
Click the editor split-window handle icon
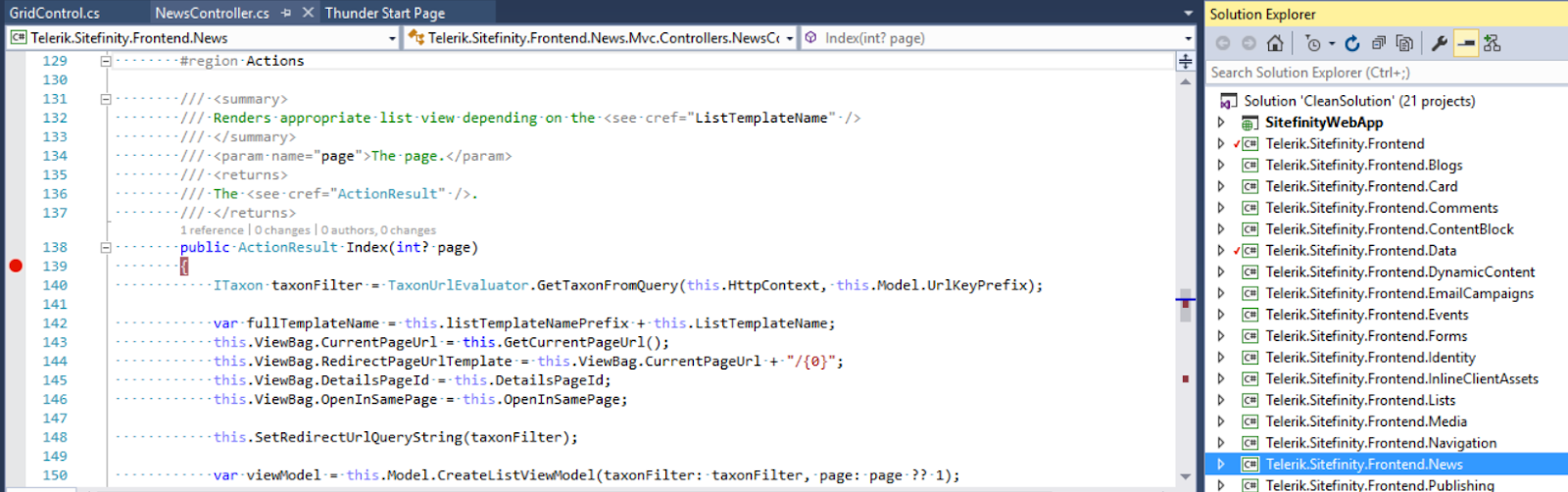click(x=1185, y=61)
